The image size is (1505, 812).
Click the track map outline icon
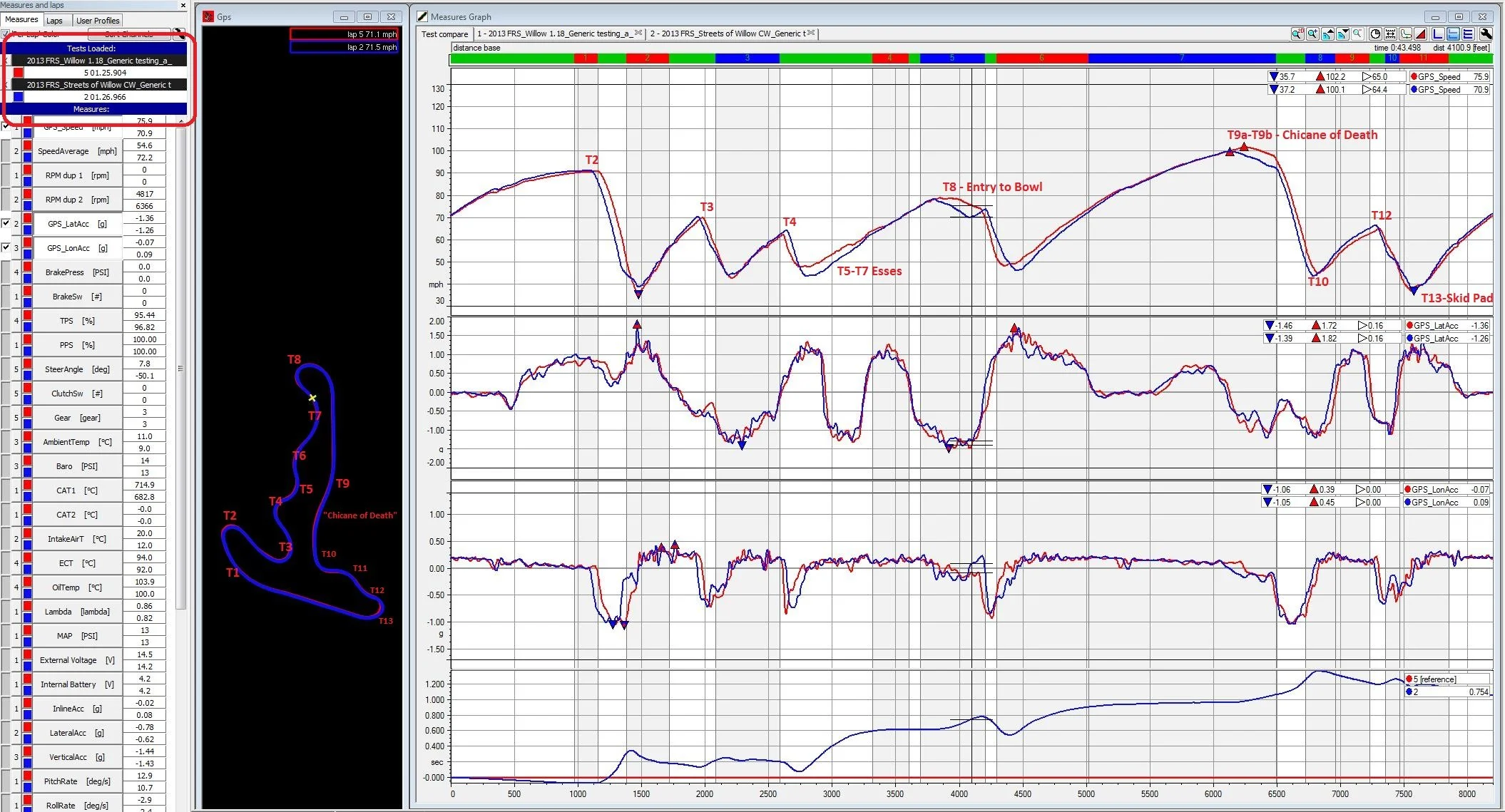(x=1405, y=34)
